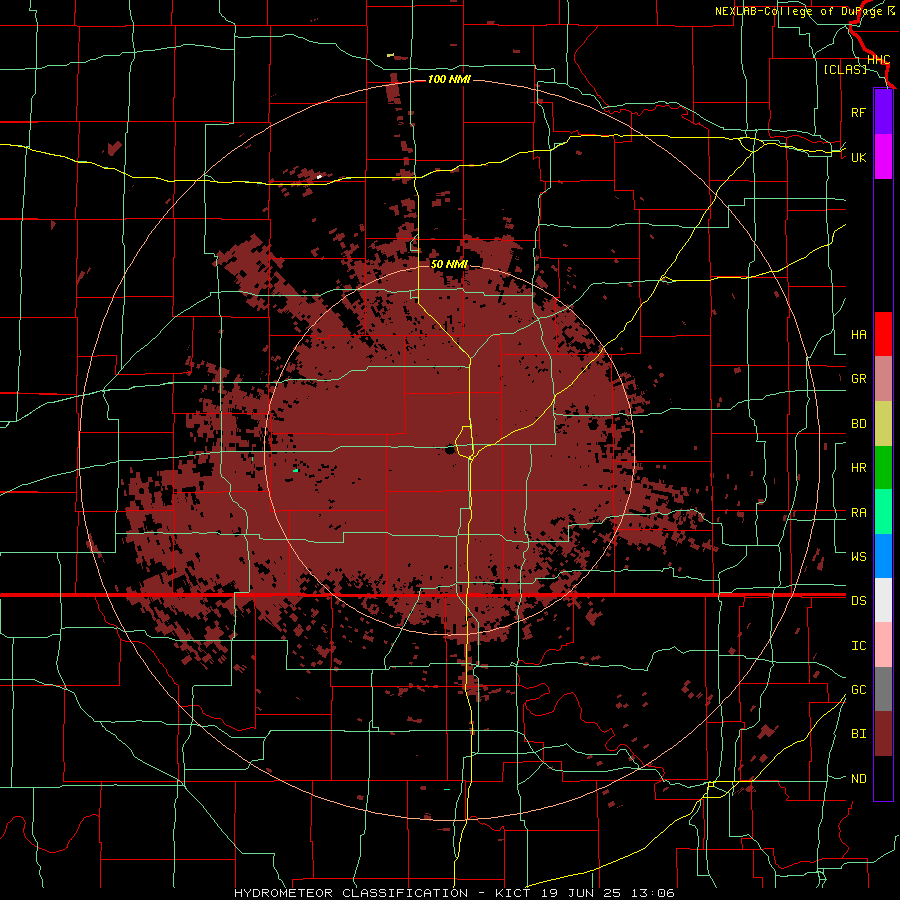Screen dimensions: 900x900
Task: Click the BI dark red legend swatch
Action: [x=883, y=734]
